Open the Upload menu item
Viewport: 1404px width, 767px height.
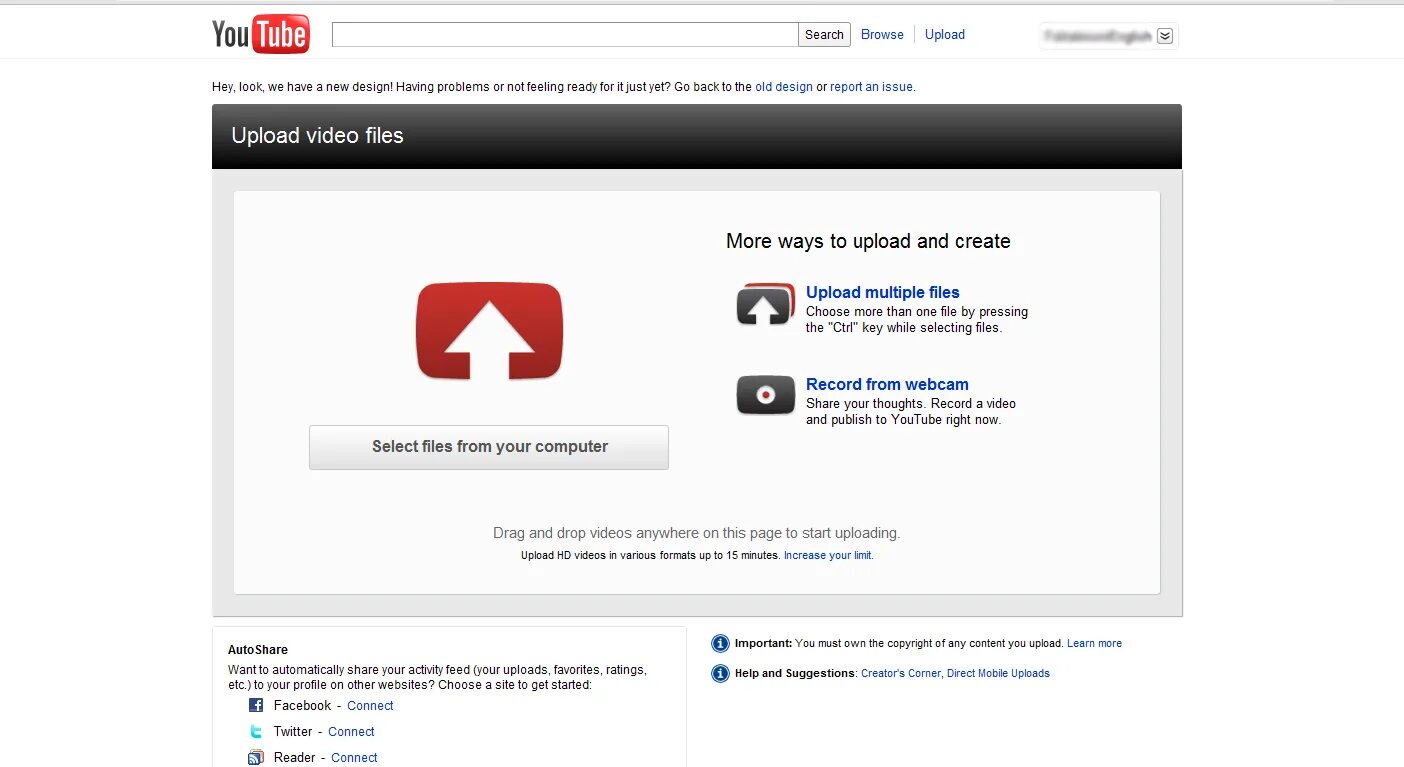point(945,34)
